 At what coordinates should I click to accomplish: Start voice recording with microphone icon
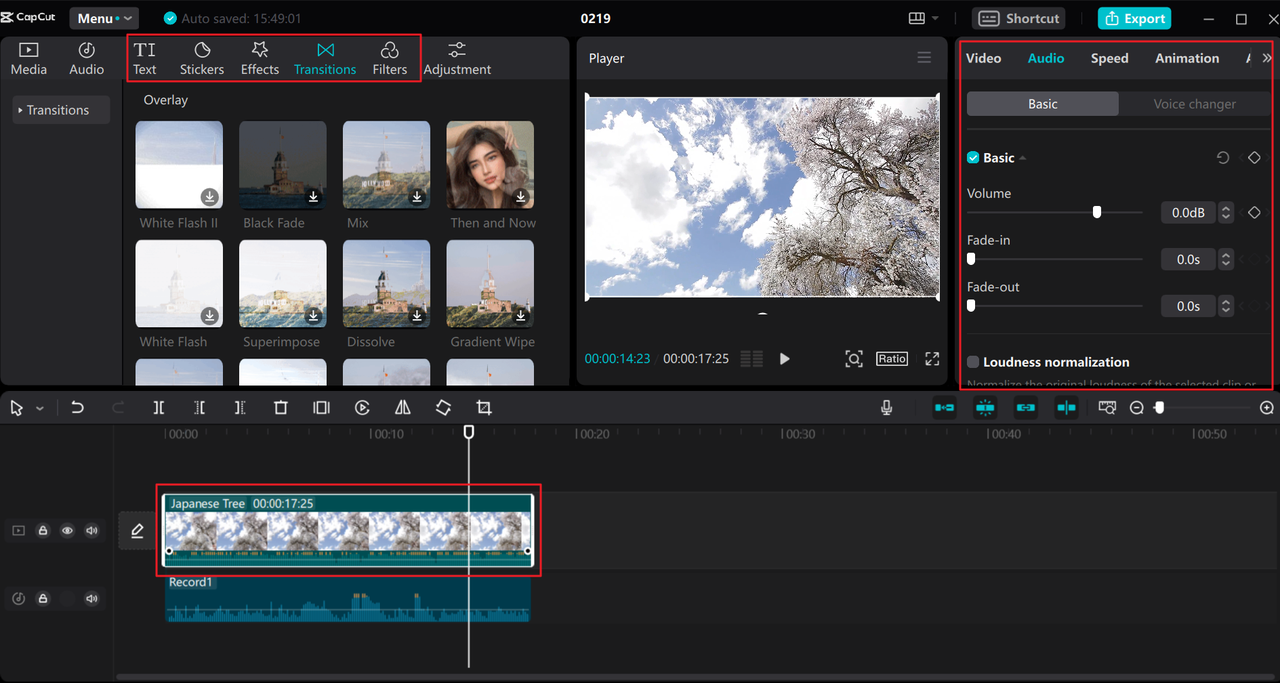[886, 408]
